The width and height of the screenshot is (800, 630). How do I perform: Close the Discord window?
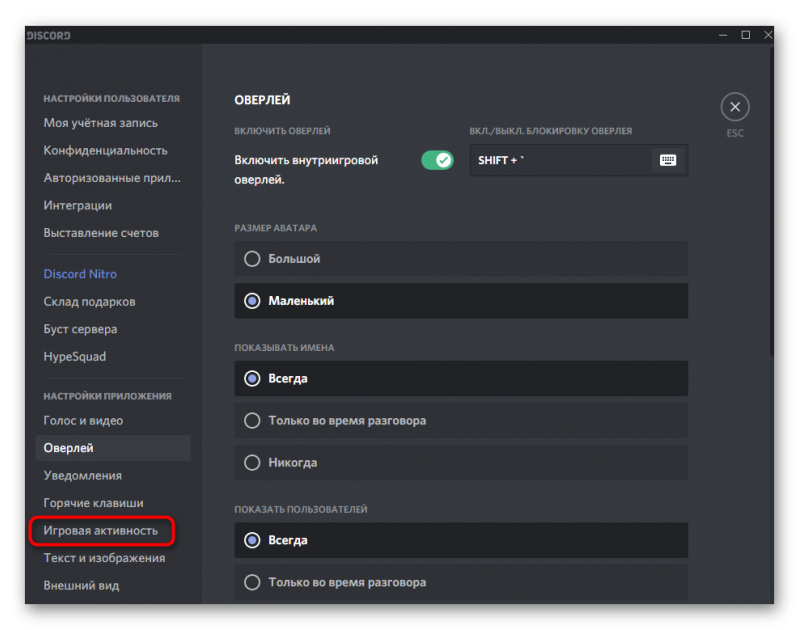(767, 35)
